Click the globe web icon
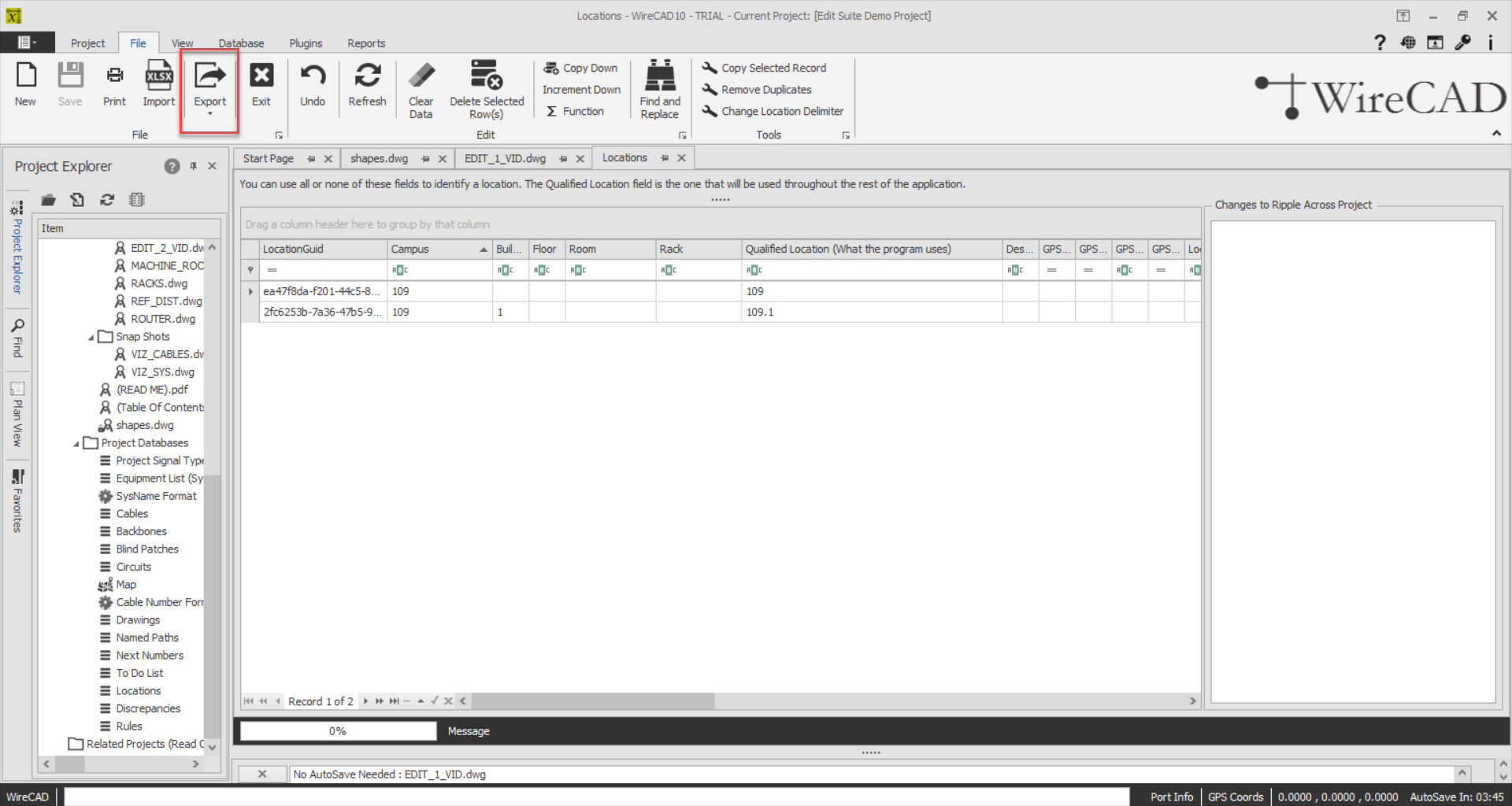 point(1408,43)
